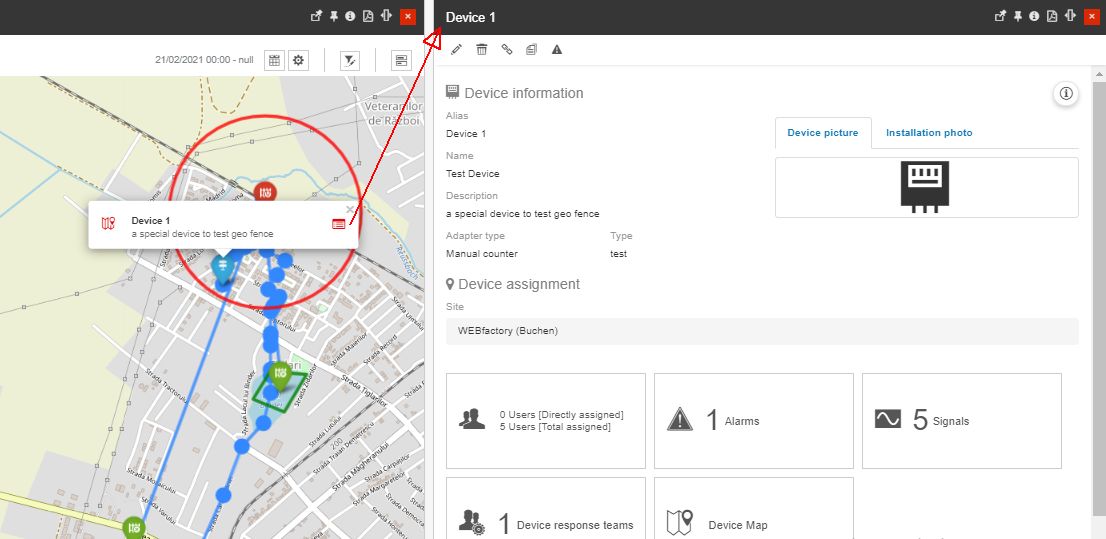Open the calendar date picker on map toolbar

click(273, 61)
